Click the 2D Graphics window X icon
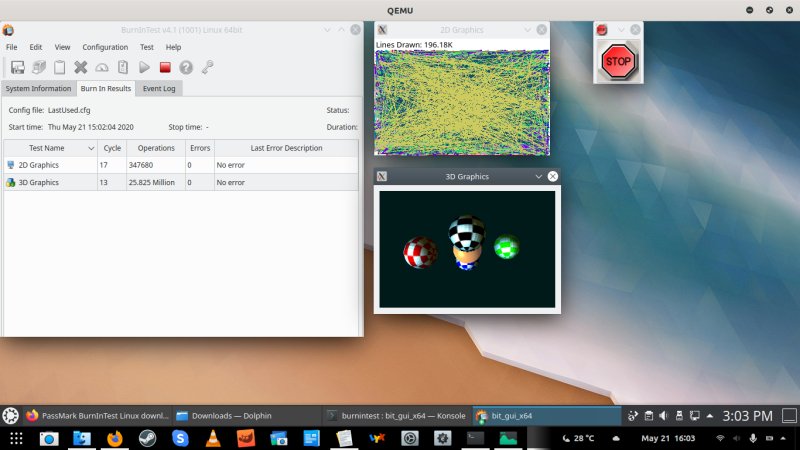The image size is (800, 450). click(x=382, y=30)
